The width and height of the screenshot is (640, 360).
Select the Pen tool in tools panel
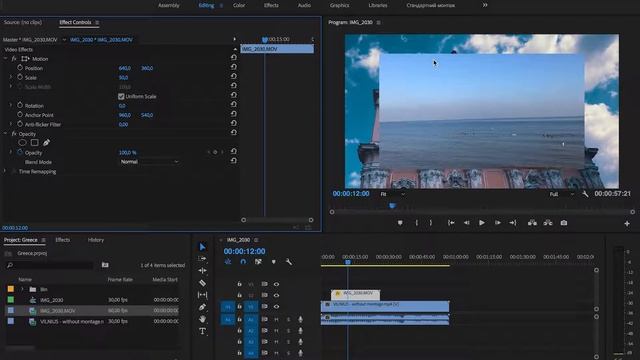point(202,307)
